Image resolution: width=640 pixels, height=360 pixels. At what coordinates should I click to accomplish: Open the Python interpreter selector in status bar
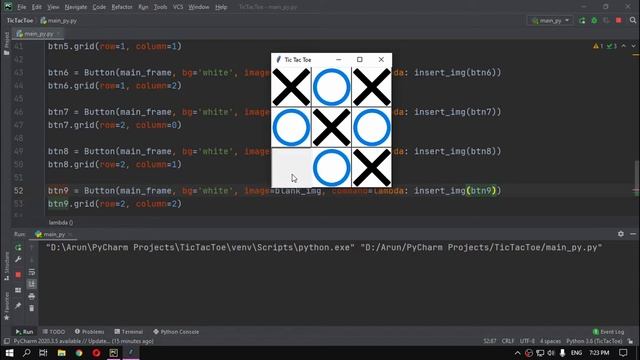[x=594, y=341]
